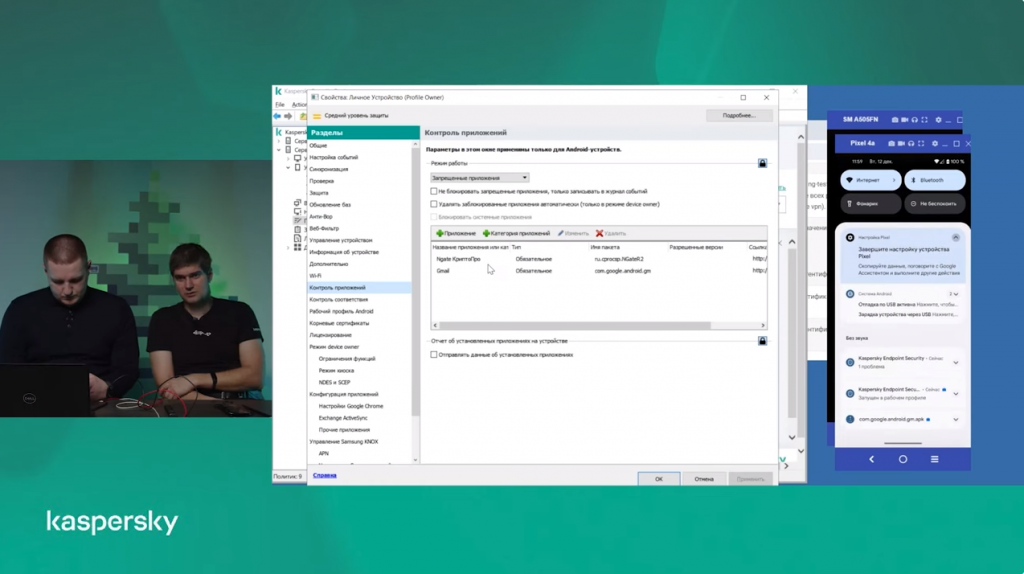Select the Настройка событий section

coord(334,157)
